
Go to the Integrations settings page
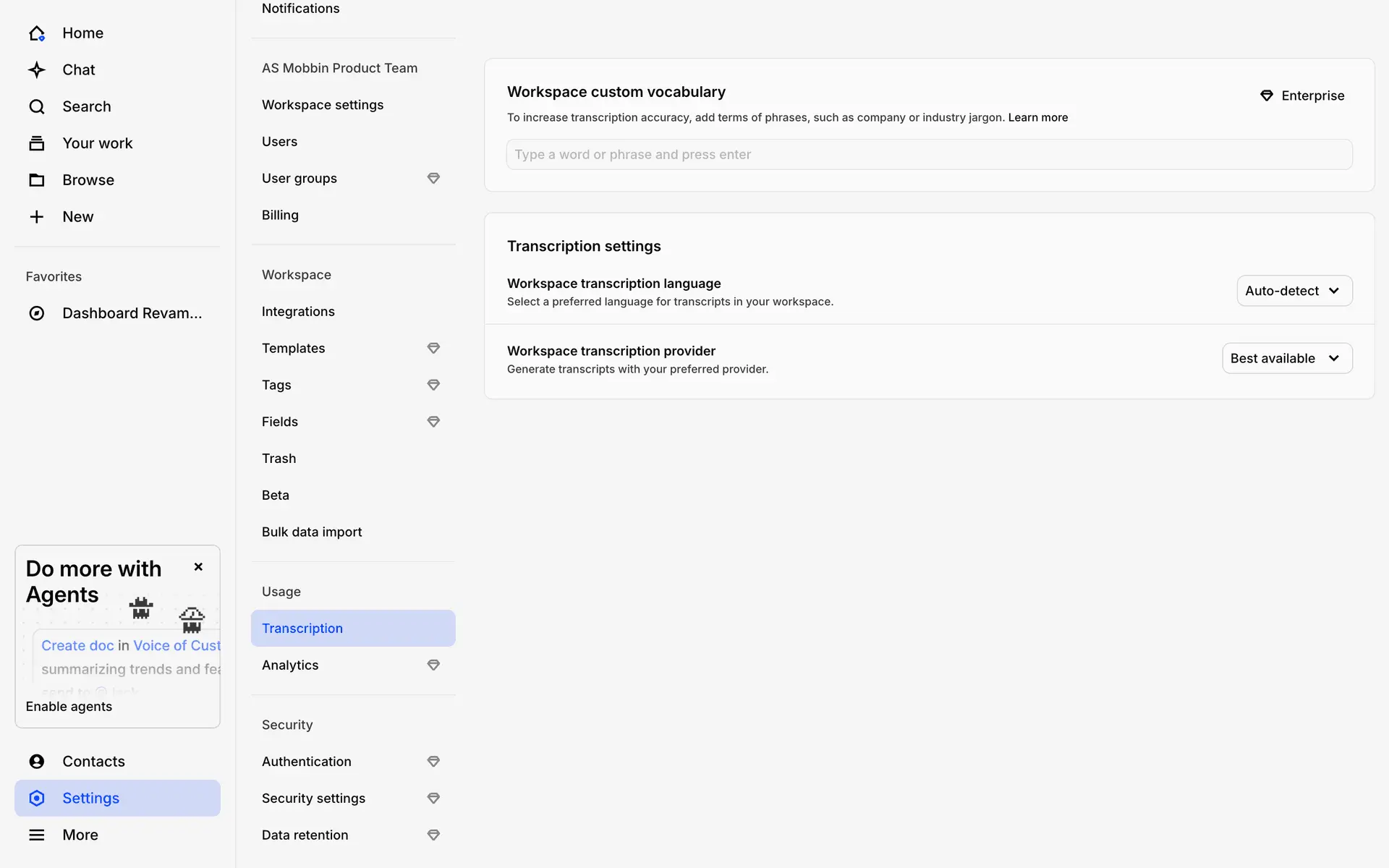pyautogui.click(x=298, y=312)
